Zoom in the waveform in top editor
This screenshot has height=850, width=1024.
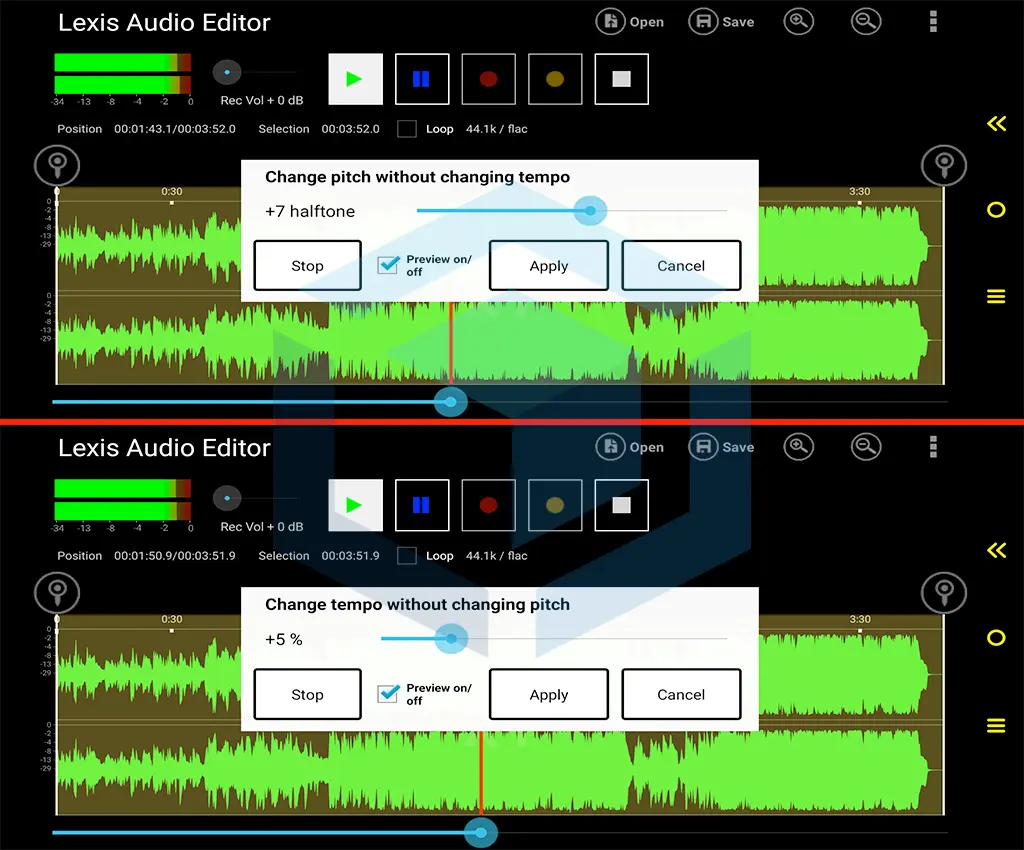pyautogui.click(x=799, y=22)
